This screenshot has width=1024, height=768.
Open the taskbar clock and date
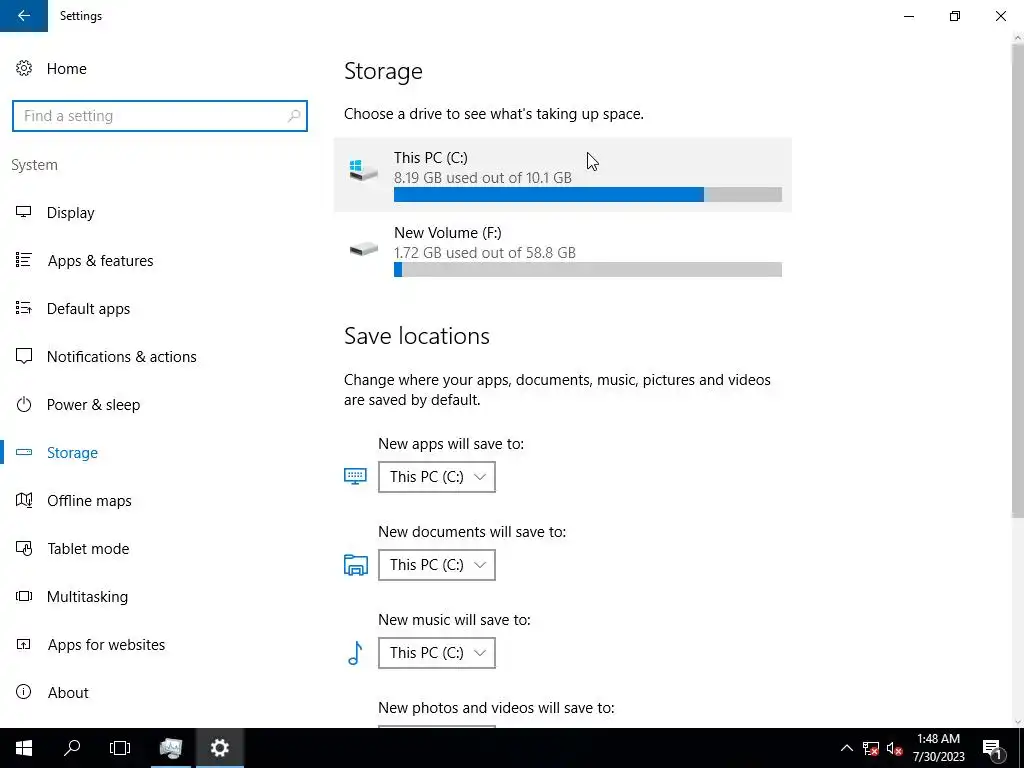click(x=938, y=748)
